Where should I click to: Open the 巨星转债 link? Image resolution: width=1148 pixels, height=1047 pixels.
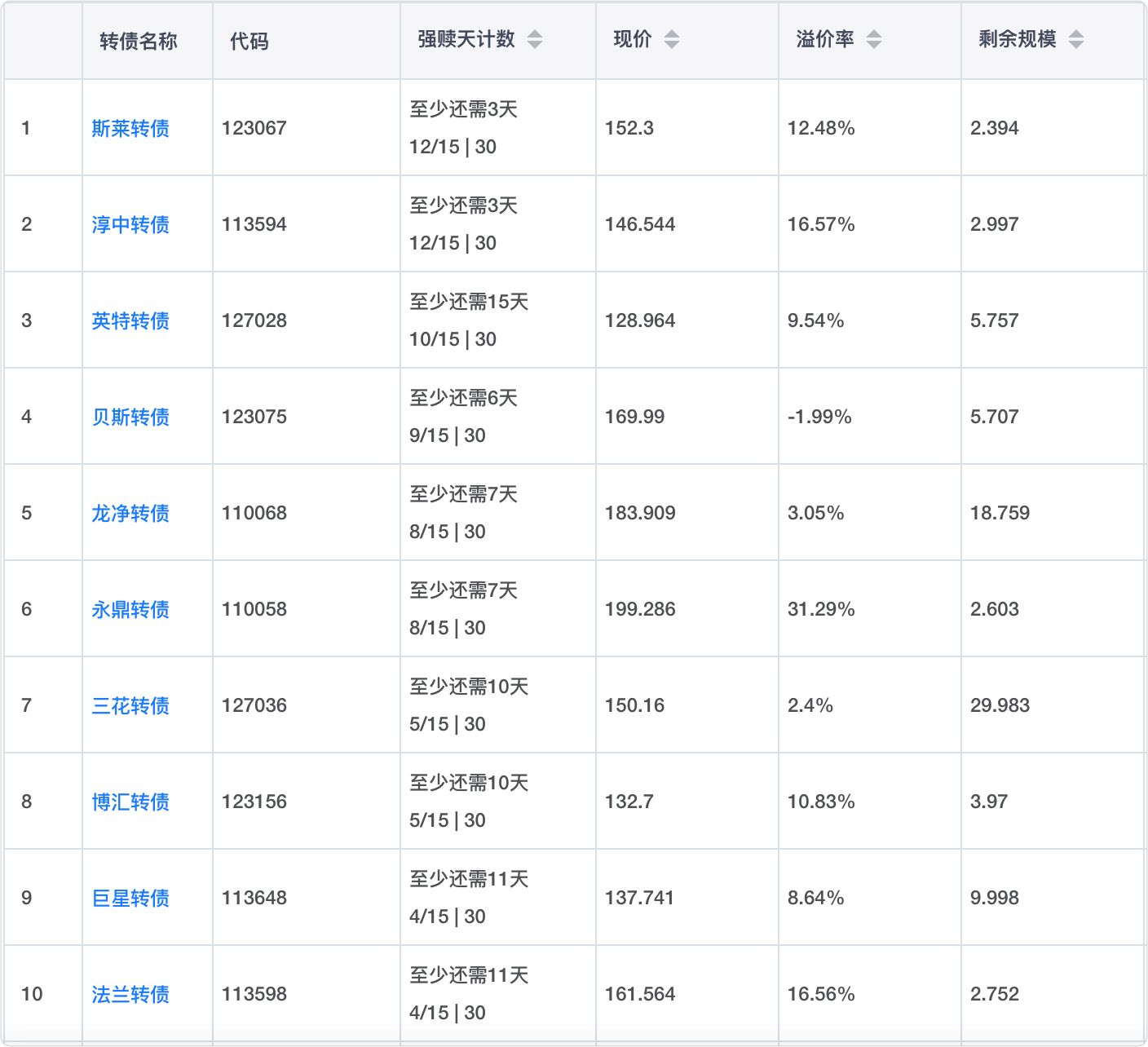[x=130, y=898]
